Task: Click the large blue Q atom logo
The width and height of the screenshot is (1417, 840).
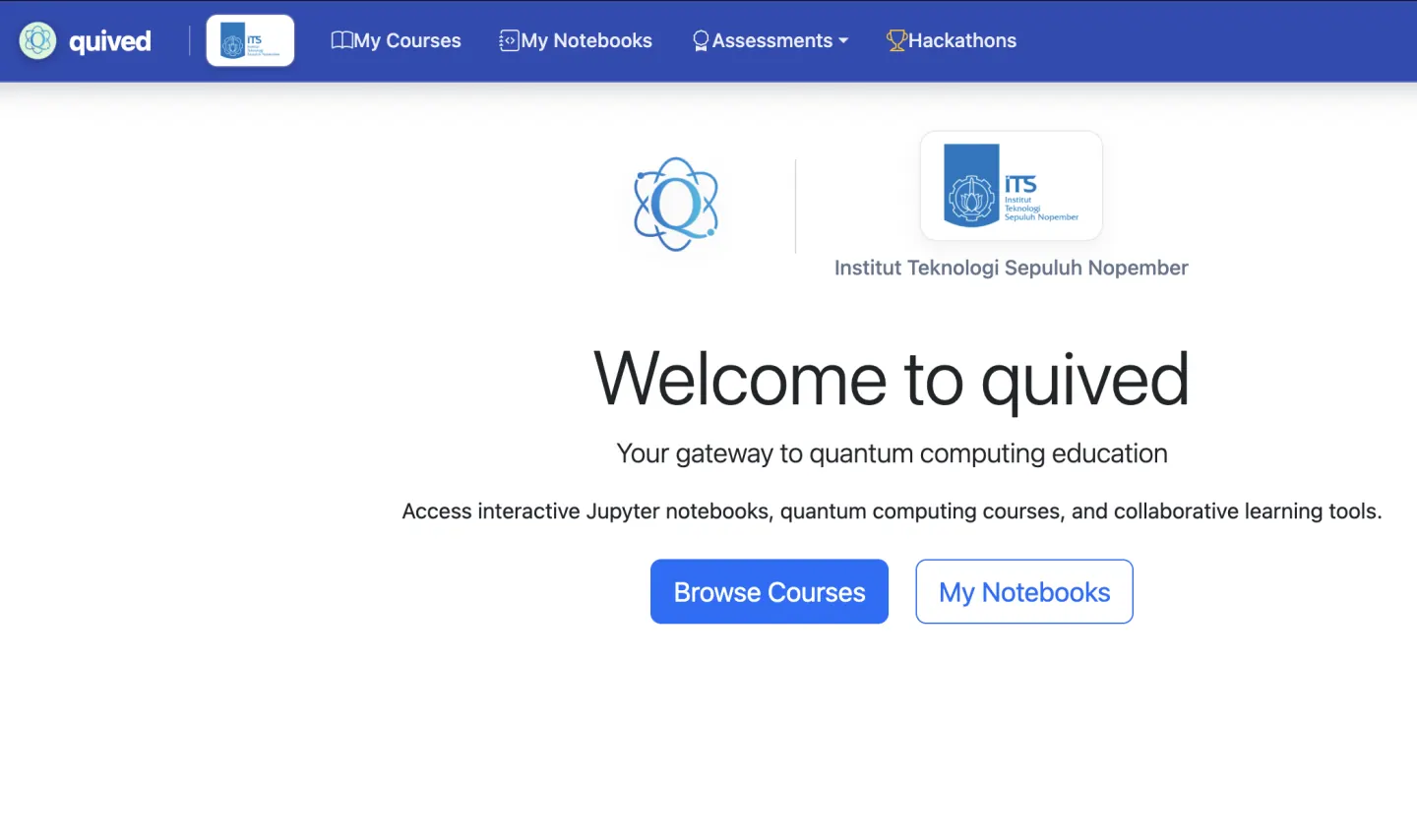Action: pyautogui.click(x=676, y=205)
